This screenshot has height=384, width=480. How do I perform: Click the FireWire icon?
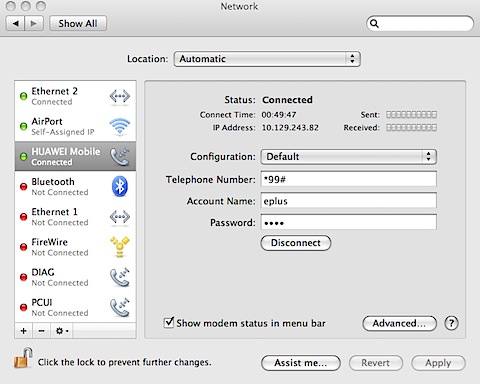[120, 247]
